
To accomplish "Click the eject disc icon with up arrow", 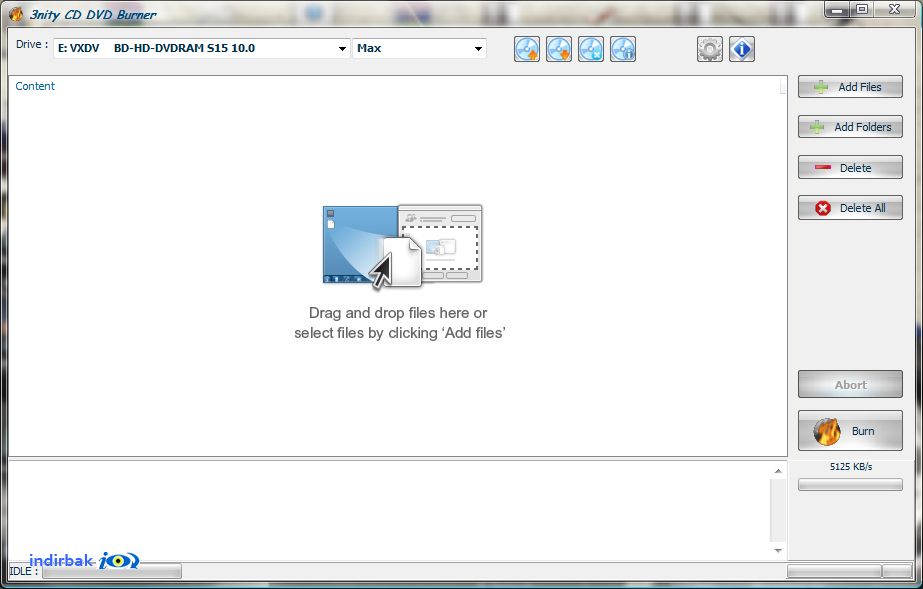I will 527,49.
